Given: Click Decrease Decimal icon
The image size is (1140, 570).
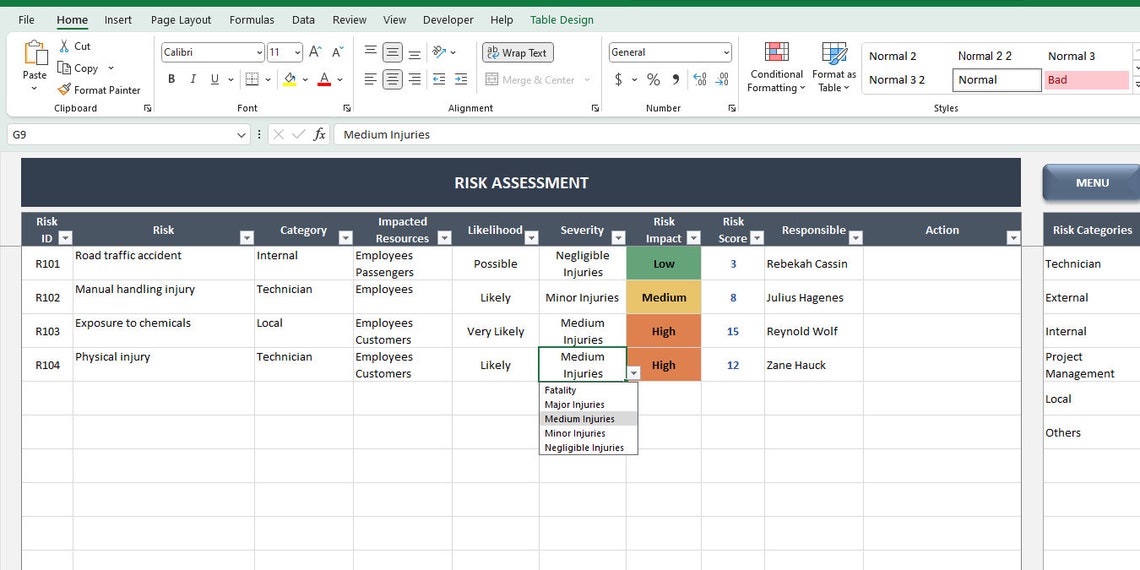Looking at the screenshot, I should click(722, 79).
